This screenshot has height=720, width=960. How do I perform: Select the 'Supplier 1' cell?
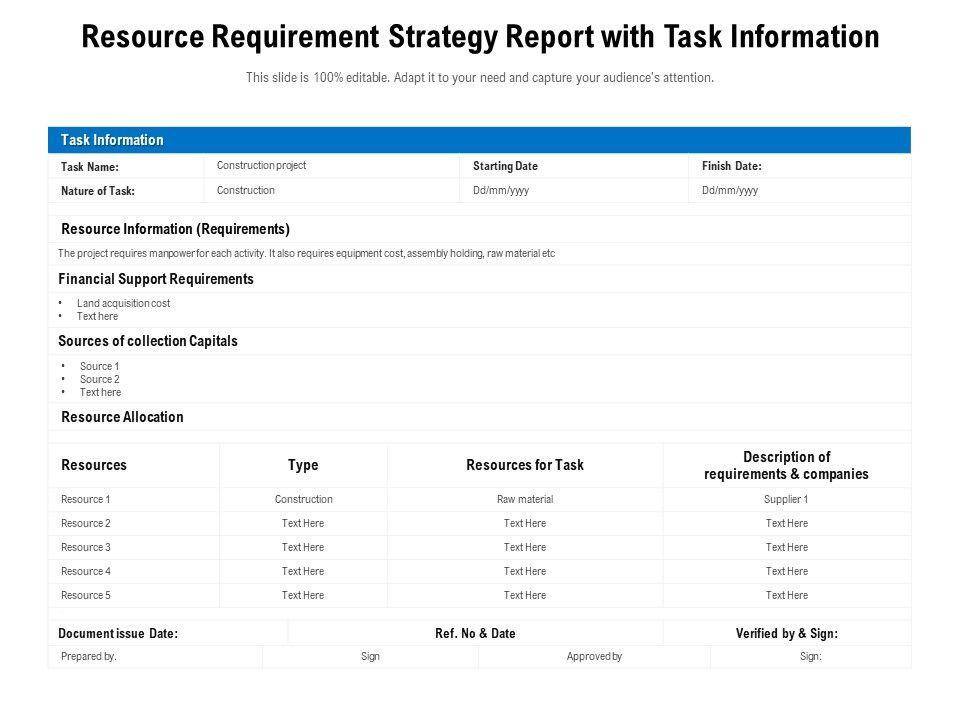[x=786, y=499]
